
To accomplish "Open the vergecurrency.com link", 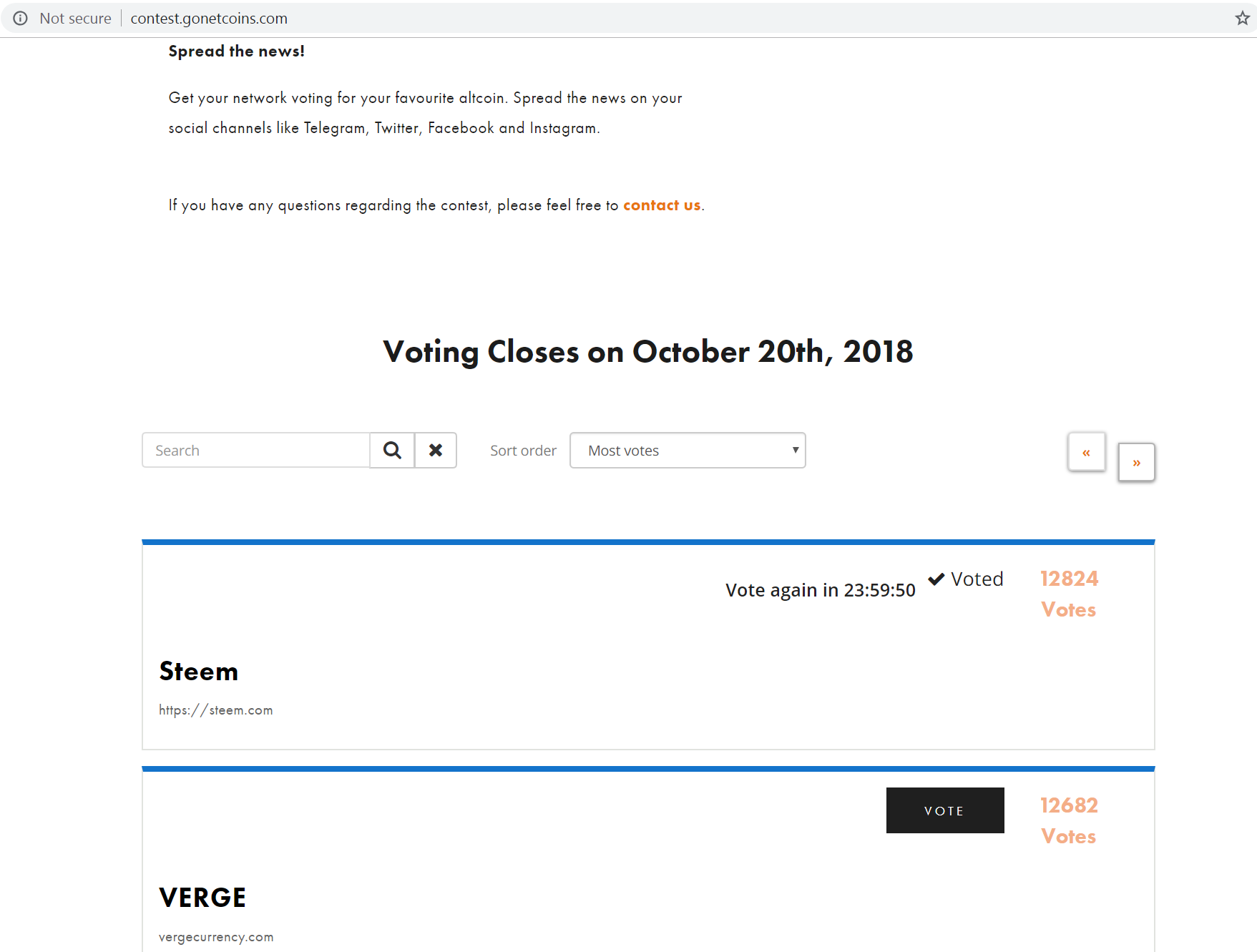I will coord(216,937).
